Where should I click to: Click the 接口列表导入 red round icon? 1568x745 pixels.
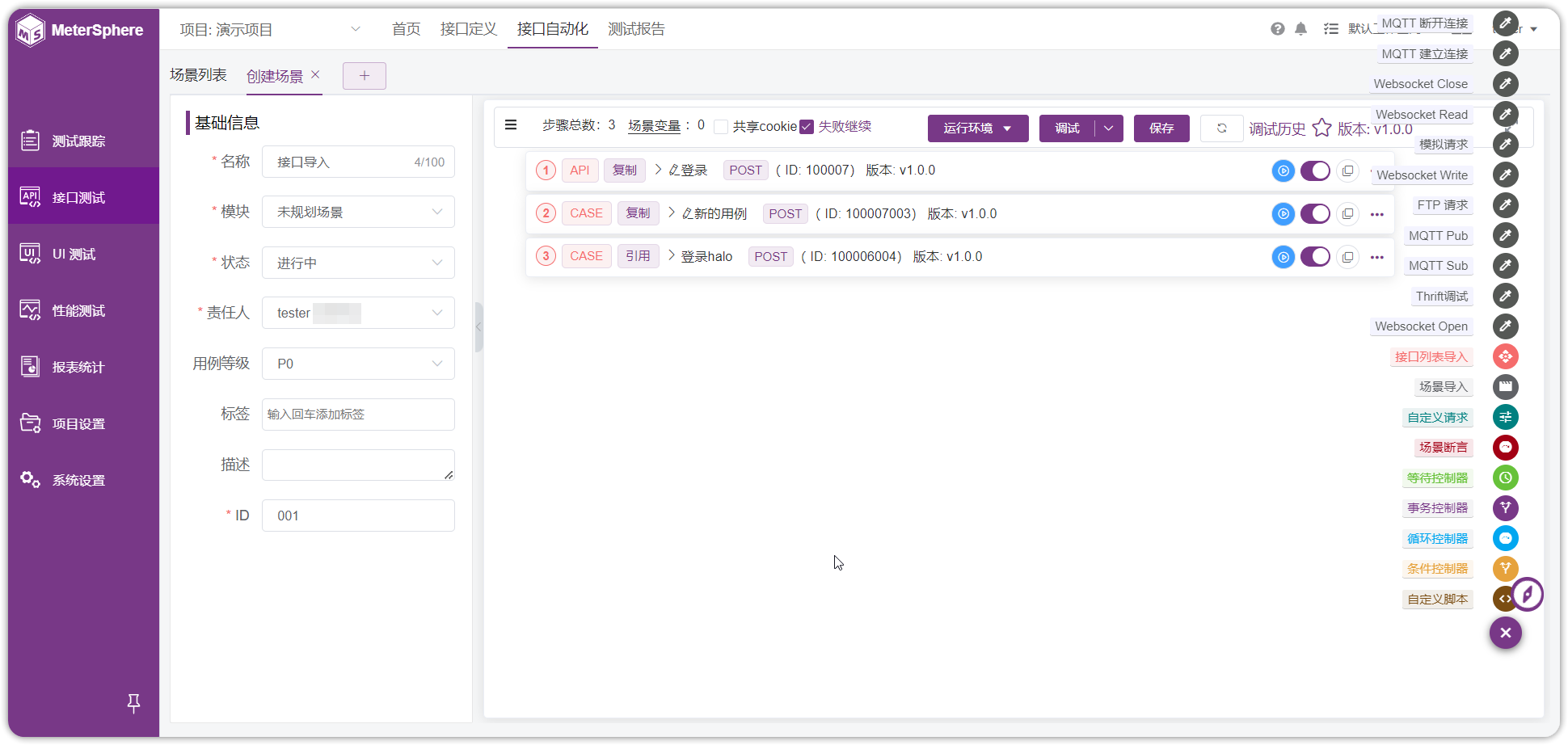click(1505, 356)
